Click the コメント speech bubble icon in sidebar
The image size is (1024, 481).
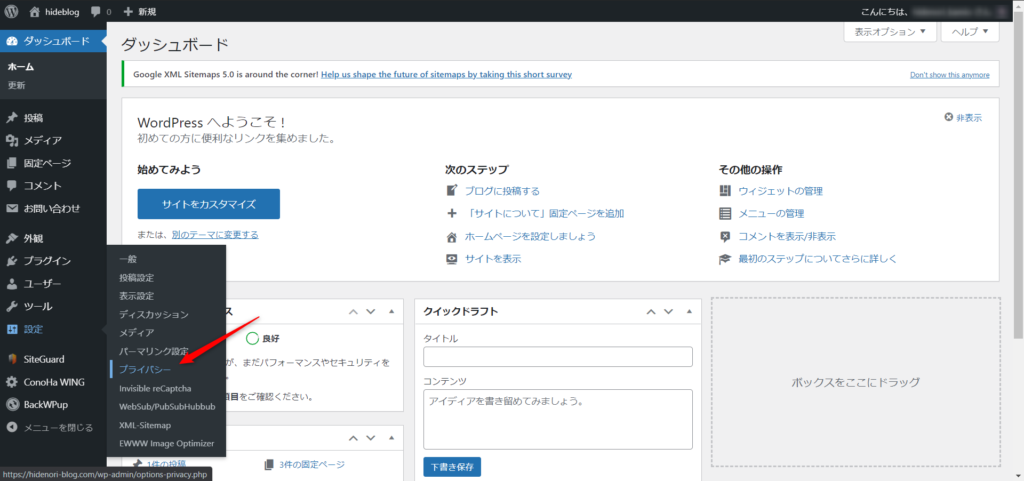[11, 185]
